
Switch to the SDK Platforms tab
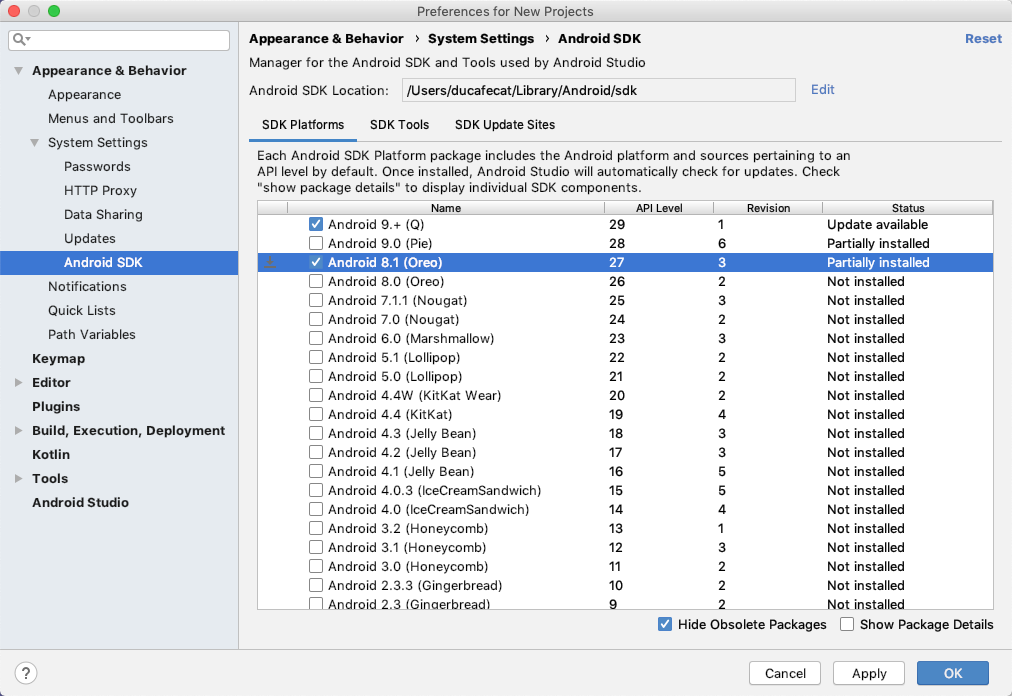pos(303,125)
